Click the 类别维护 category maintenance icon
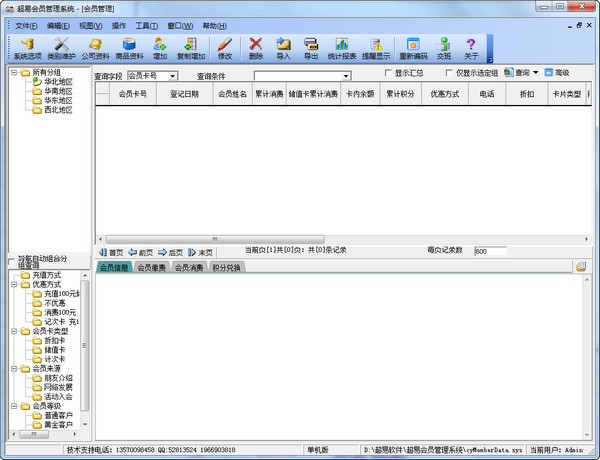The image size is (600, 460). pyautogui.click(x=62, y=48)
